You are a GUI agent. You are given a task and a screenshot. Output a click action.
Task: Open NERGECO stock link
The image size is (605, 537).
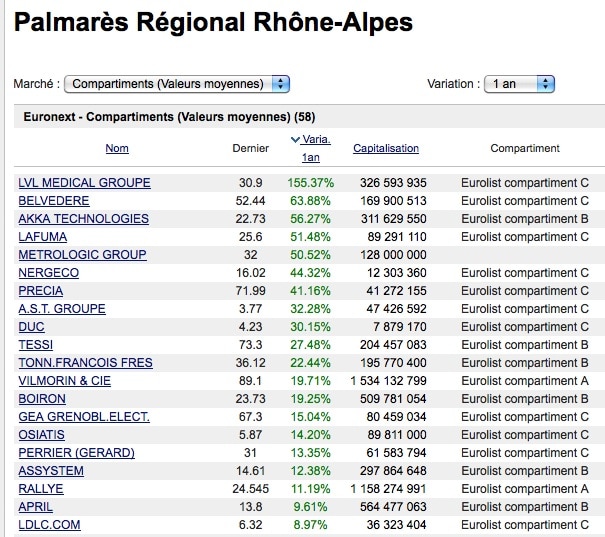coord(49,273)
